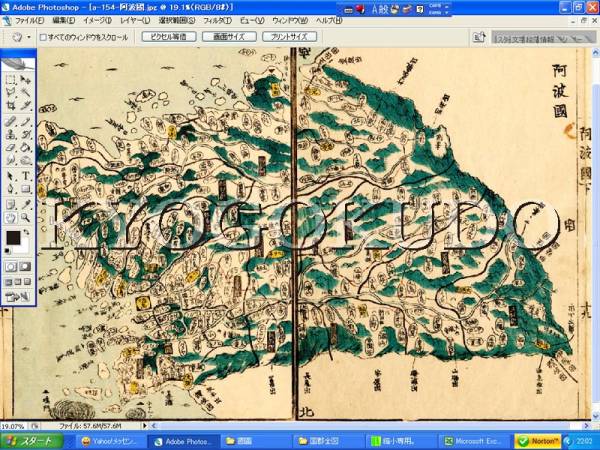
Task: Select the Eyedropper tool
Action: [25, 205]
